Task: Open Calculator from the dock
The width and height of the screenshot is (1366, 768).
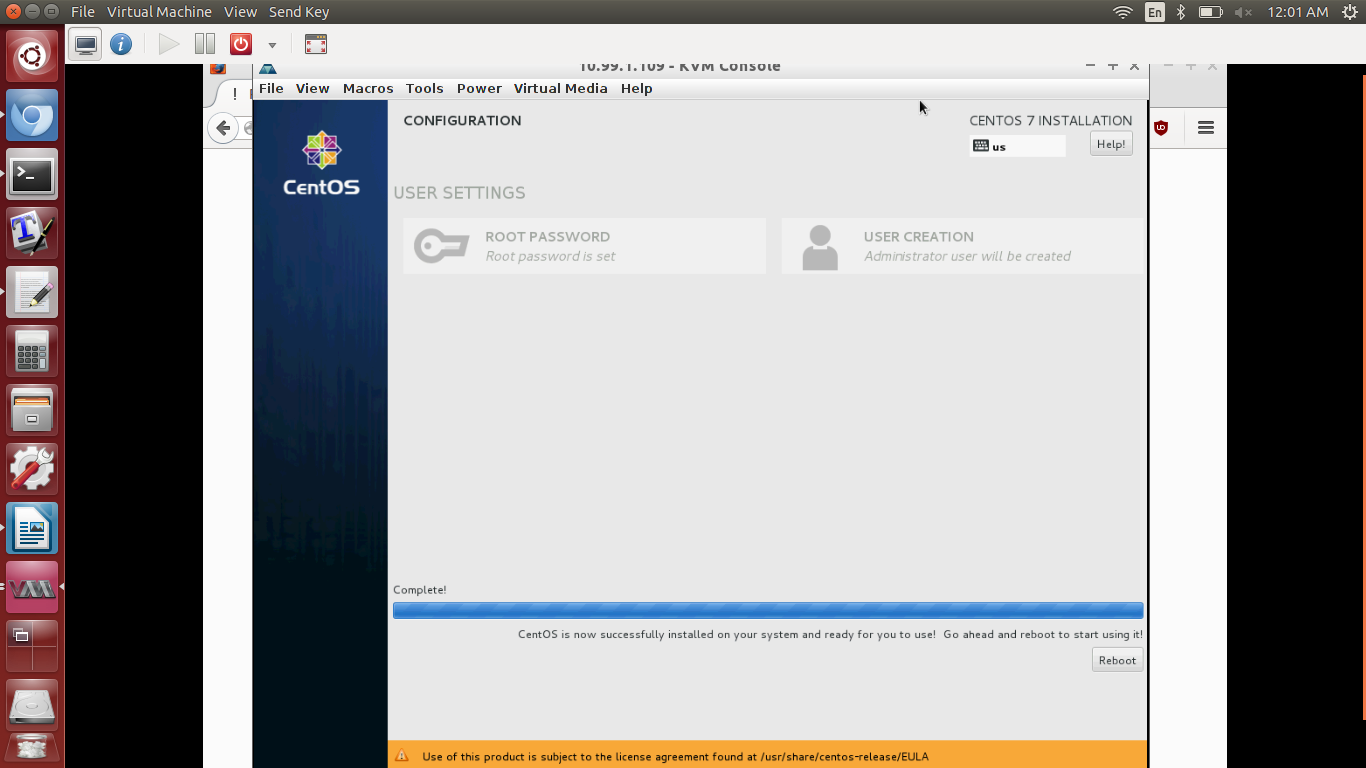Action: click(x=32, y=352)
